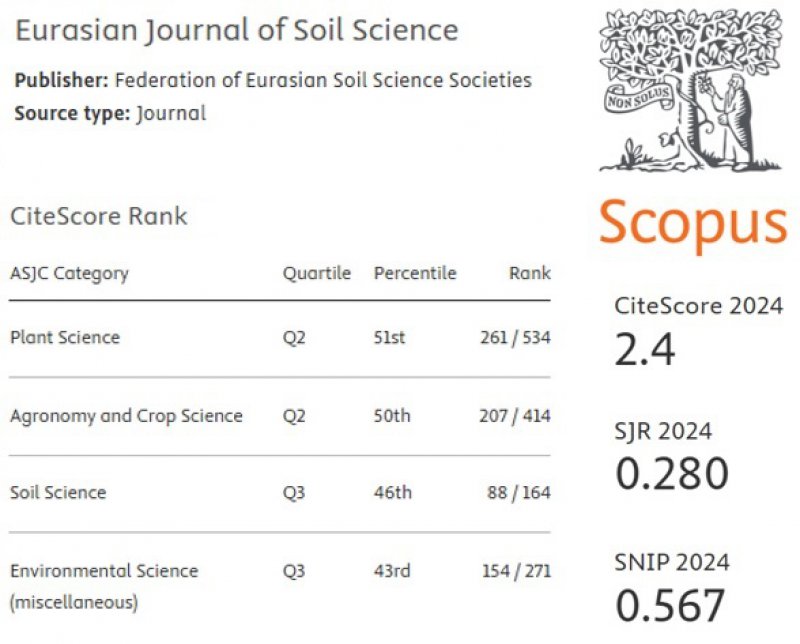Click the SJR 2024 value 0.280
Screen dimensions: 800x644
(672, 474)
